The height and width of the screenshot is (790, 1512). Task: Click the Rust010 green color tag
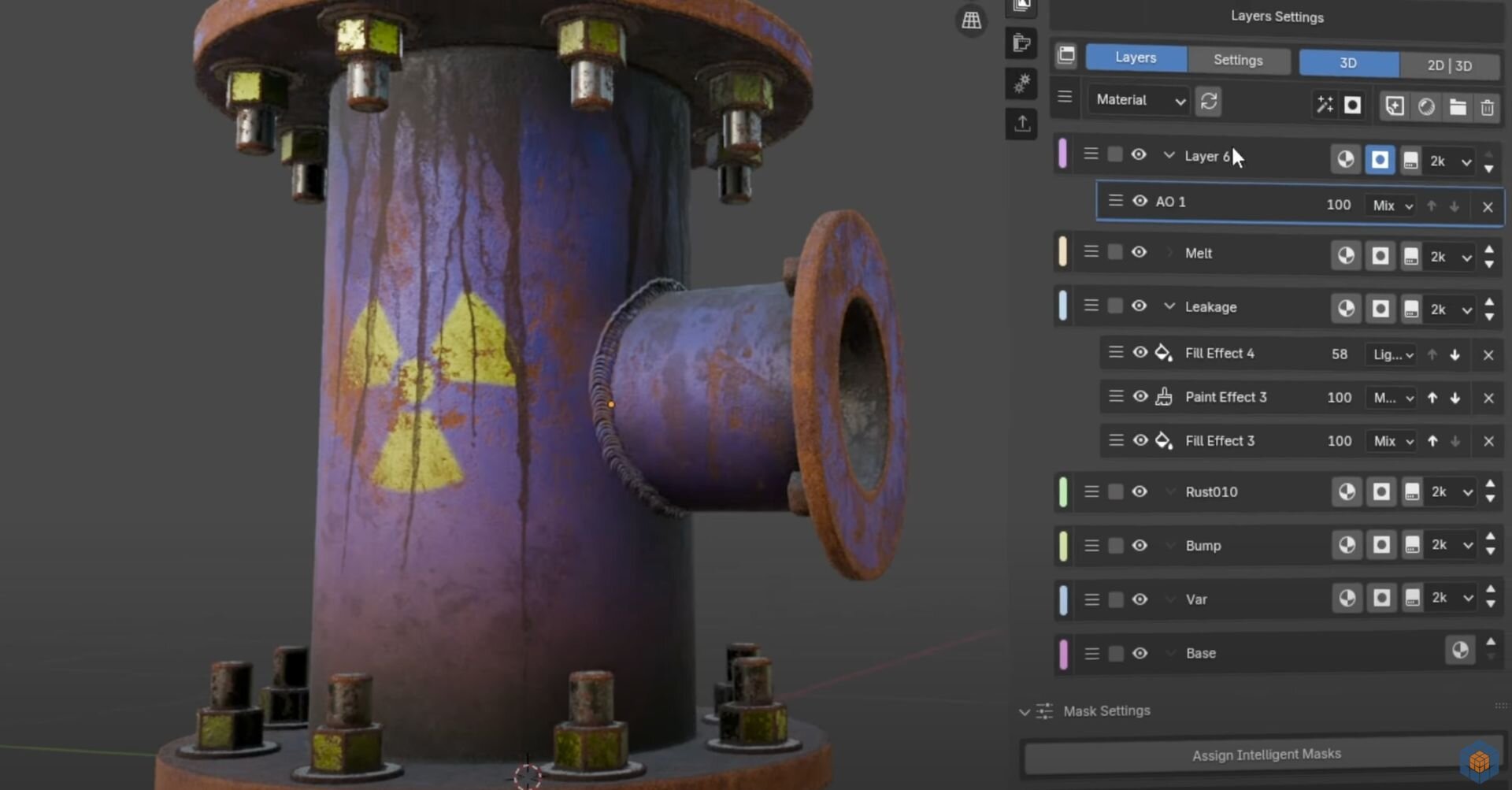1064,491
